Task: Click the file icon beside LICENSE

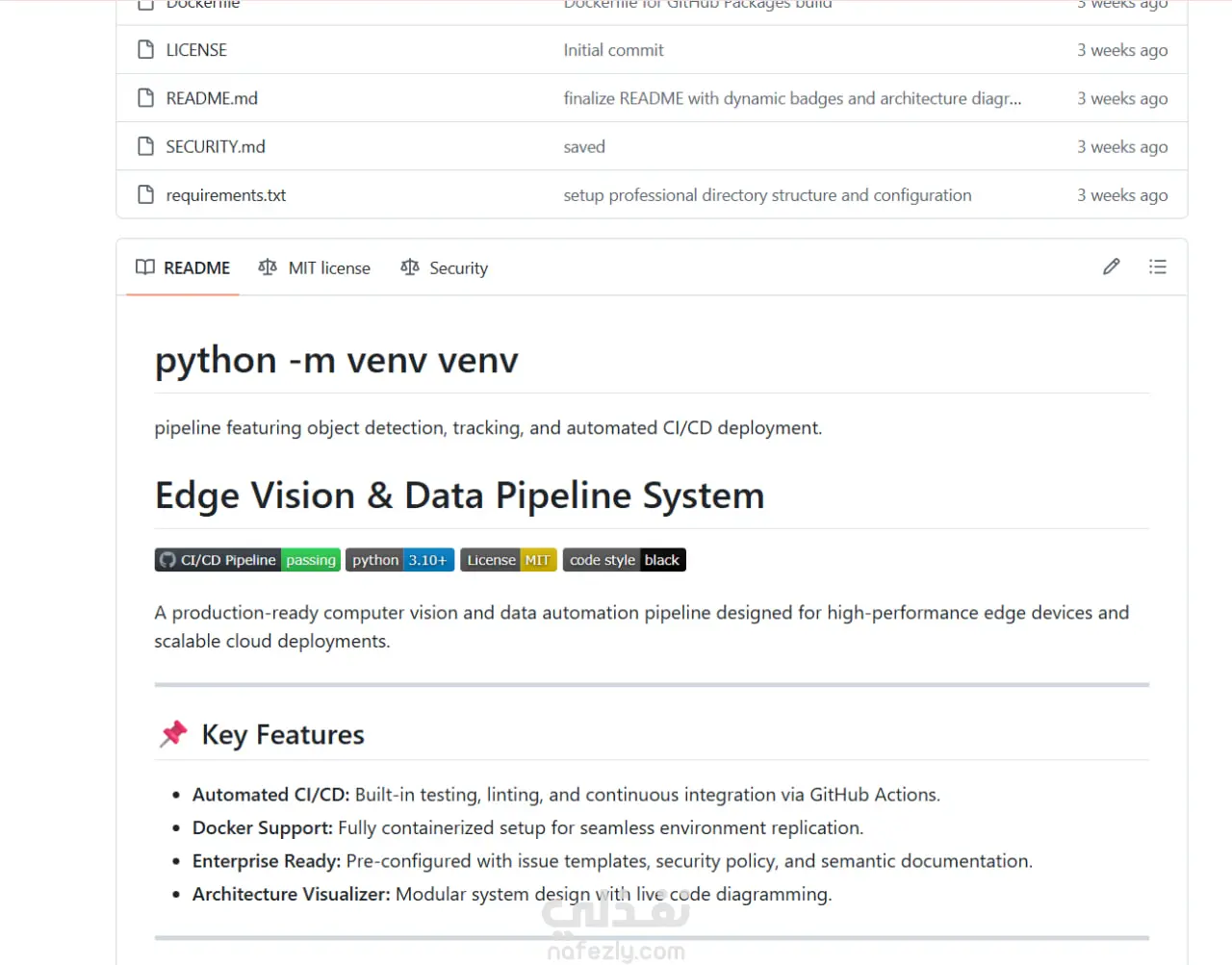Action: coord(145,50)
